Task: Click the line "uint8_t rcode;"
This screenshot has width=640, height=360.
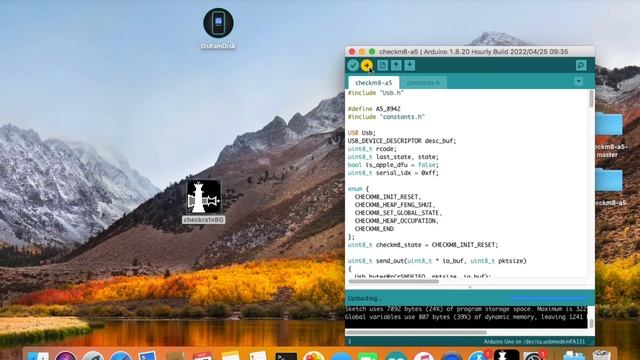Action: [x=372, y=149]
